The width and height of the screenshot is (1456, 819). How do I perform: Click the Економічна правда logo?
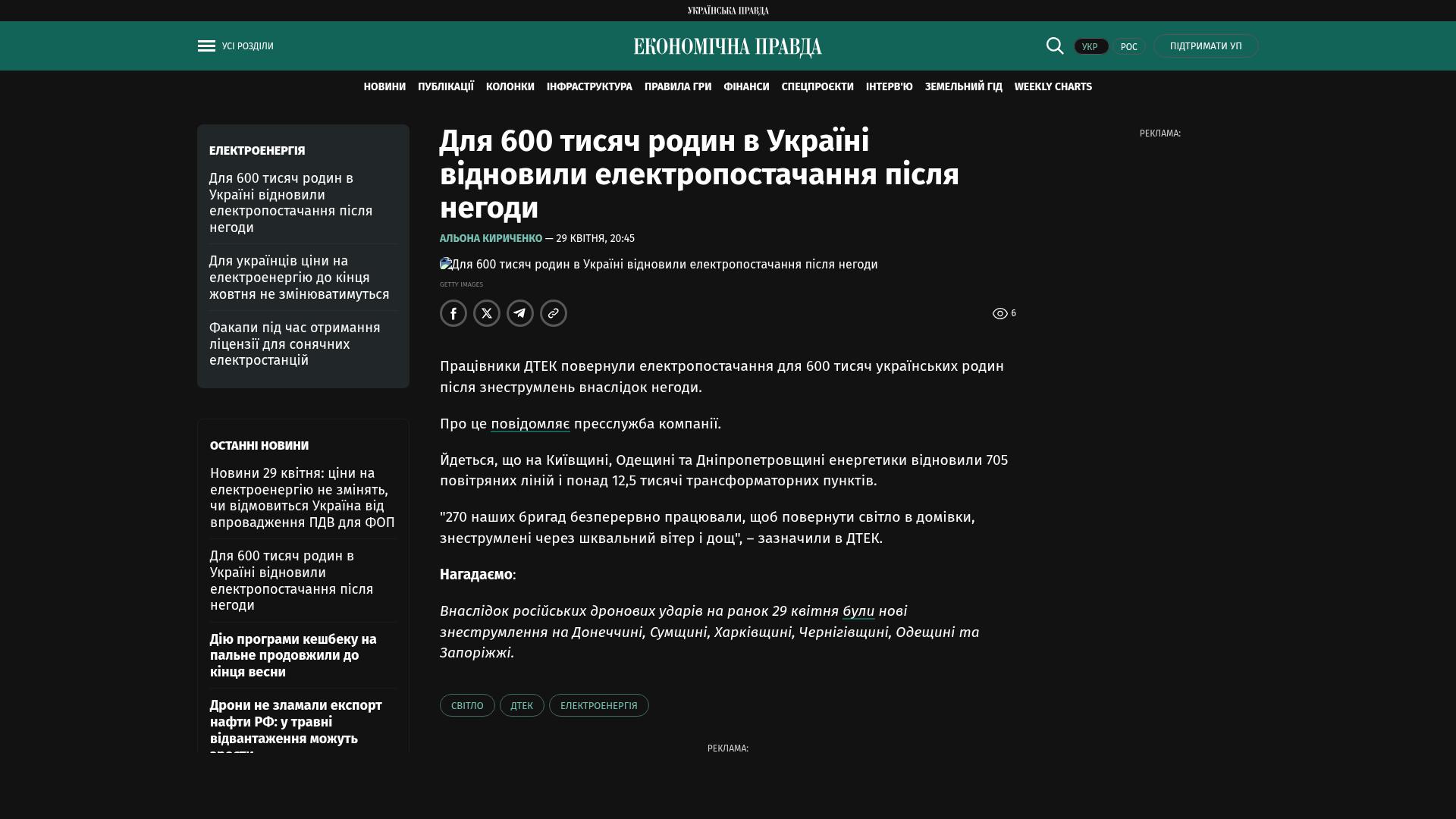click(727, 47)
